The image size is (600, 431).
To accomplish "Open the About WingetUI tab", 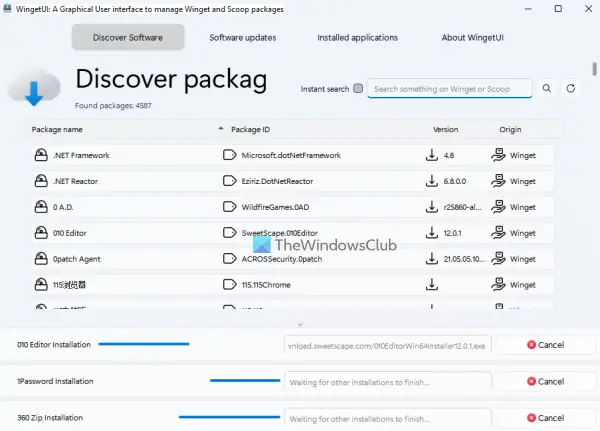I will click(x=473, y=38).
